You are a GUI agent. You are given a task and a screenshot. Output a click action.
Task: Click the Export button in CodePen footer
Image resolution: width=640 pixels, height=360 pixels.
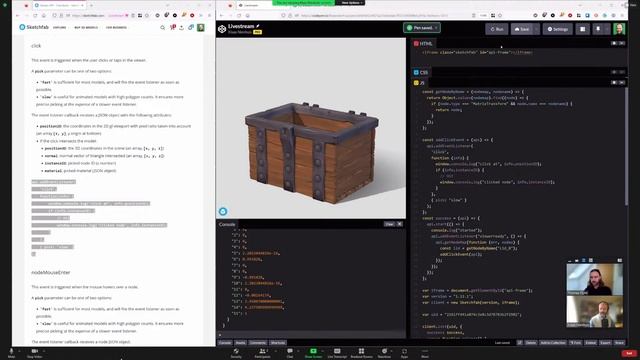(605, 343)
